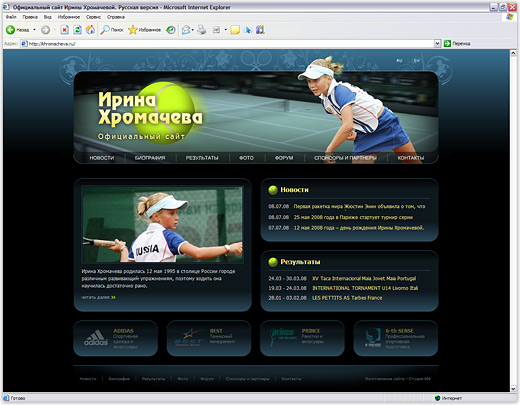Expand the Mail icon dropdown arrow
Image resolution: width=520 pixels, height=405 pixels.
[x=193, y=30]
